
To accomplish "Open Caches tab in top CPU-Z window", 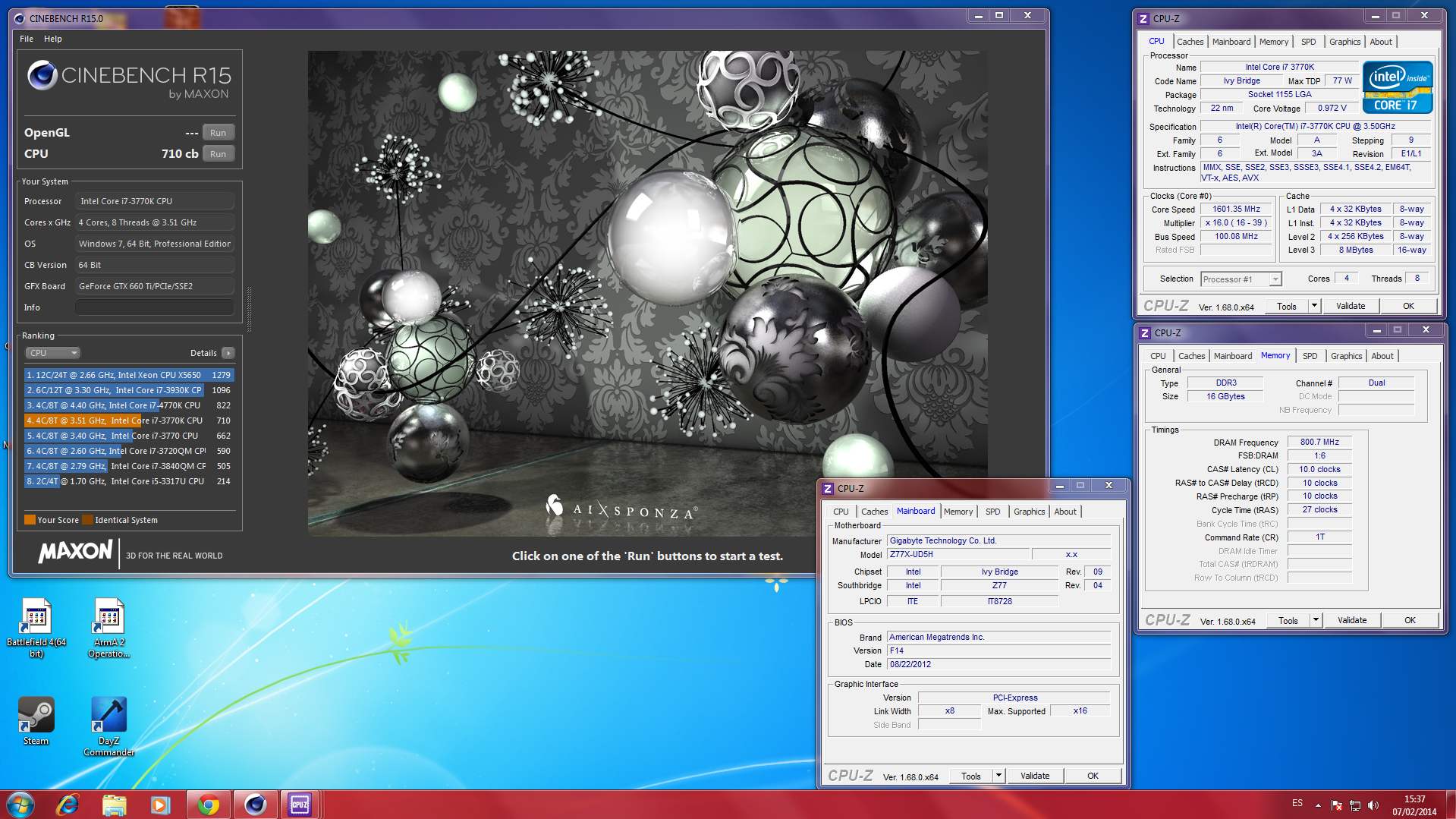I will click(x=1190, y=42).
